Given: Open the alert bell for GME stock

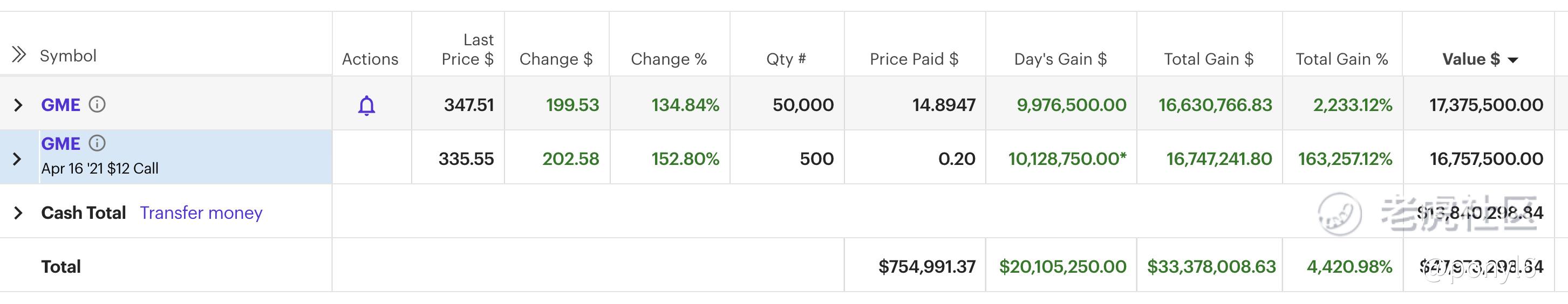Looking at the screenshot, I should pyautogui.click(x=366, y=105).
